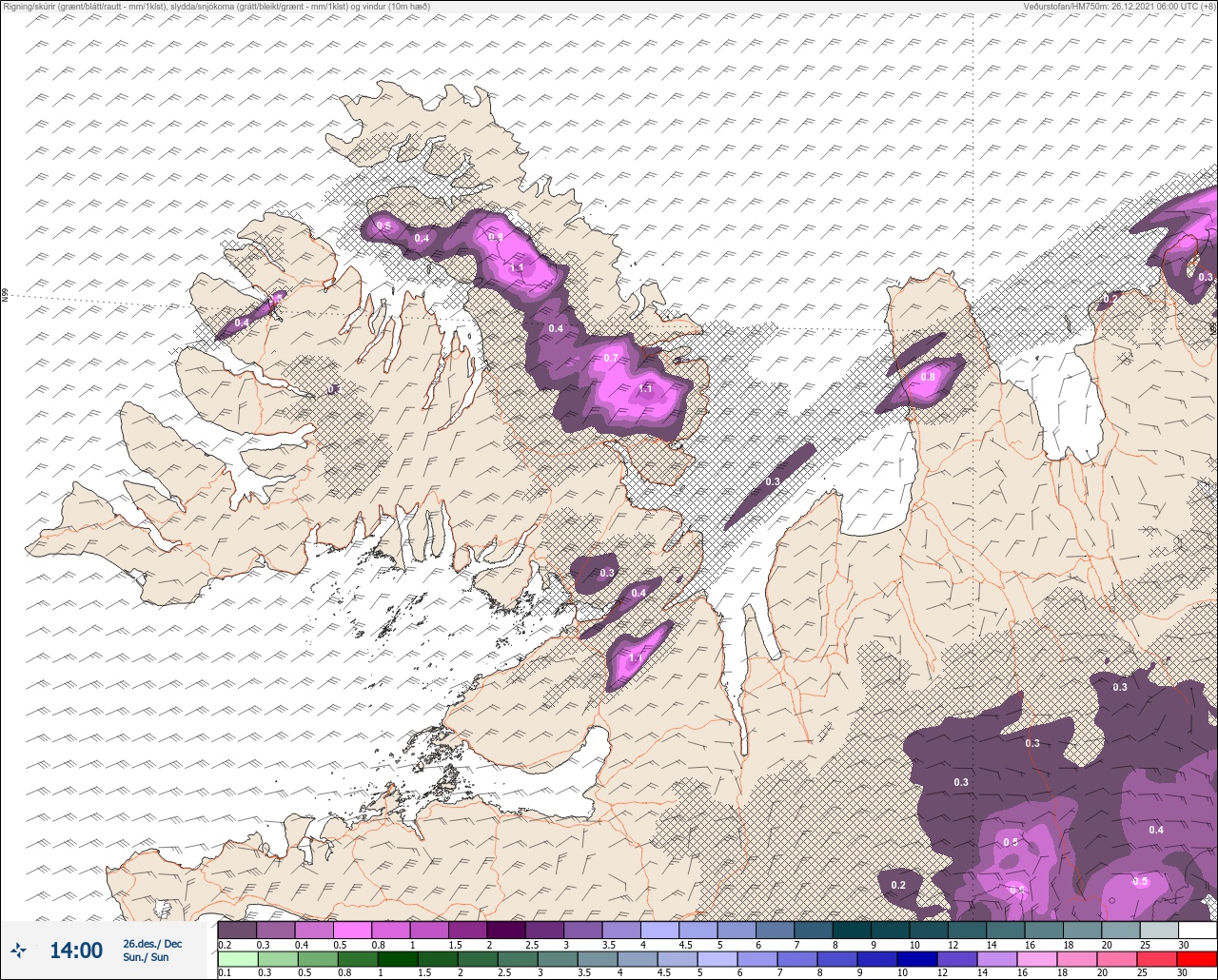This screenshot has width=1218, height=980.
Task: Click the '26.des./ Dec' date text
Action: [x=152, y=943]
